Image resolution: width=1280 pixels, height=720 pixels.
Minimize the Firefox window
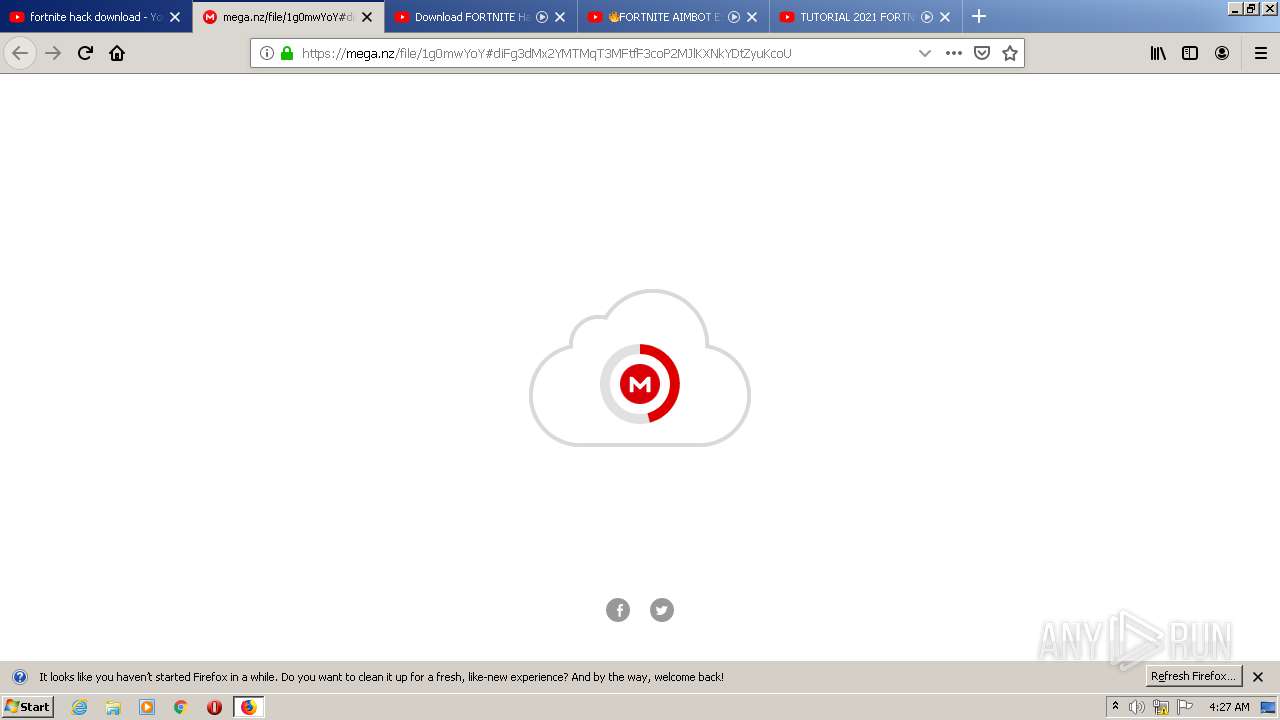1234,8
